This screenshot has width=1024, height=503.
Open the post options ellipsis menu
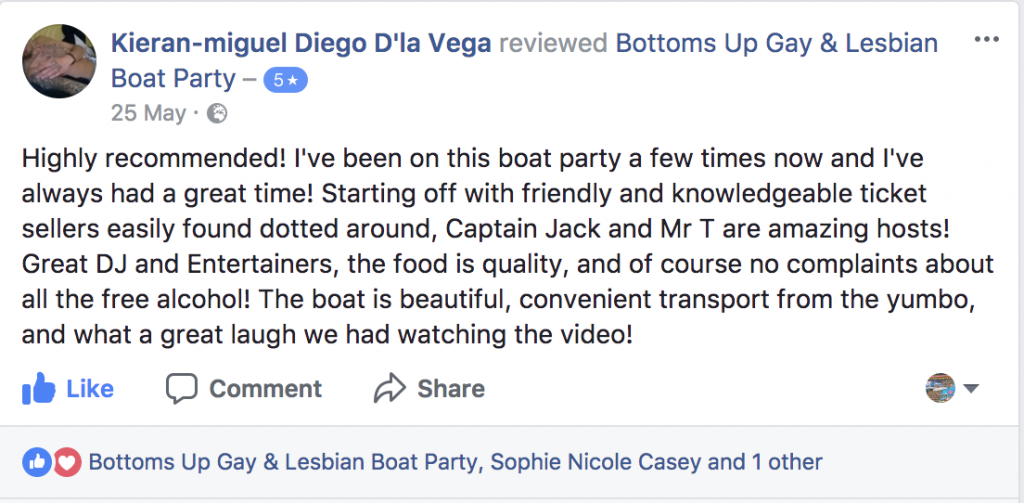click(x=986, y=41)
